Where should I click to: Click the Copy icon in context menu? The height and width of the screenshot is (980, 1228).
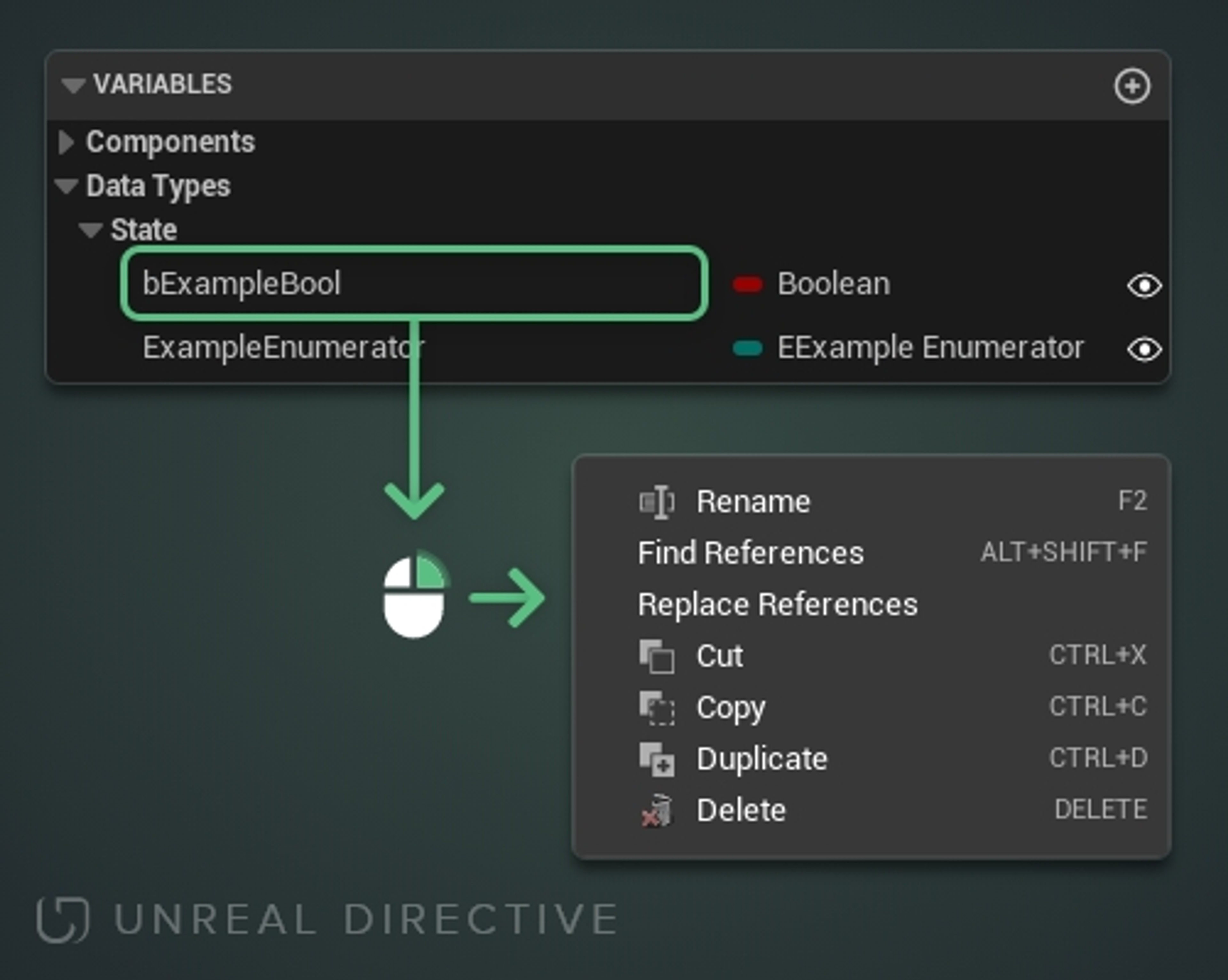[x=657, y=708]
